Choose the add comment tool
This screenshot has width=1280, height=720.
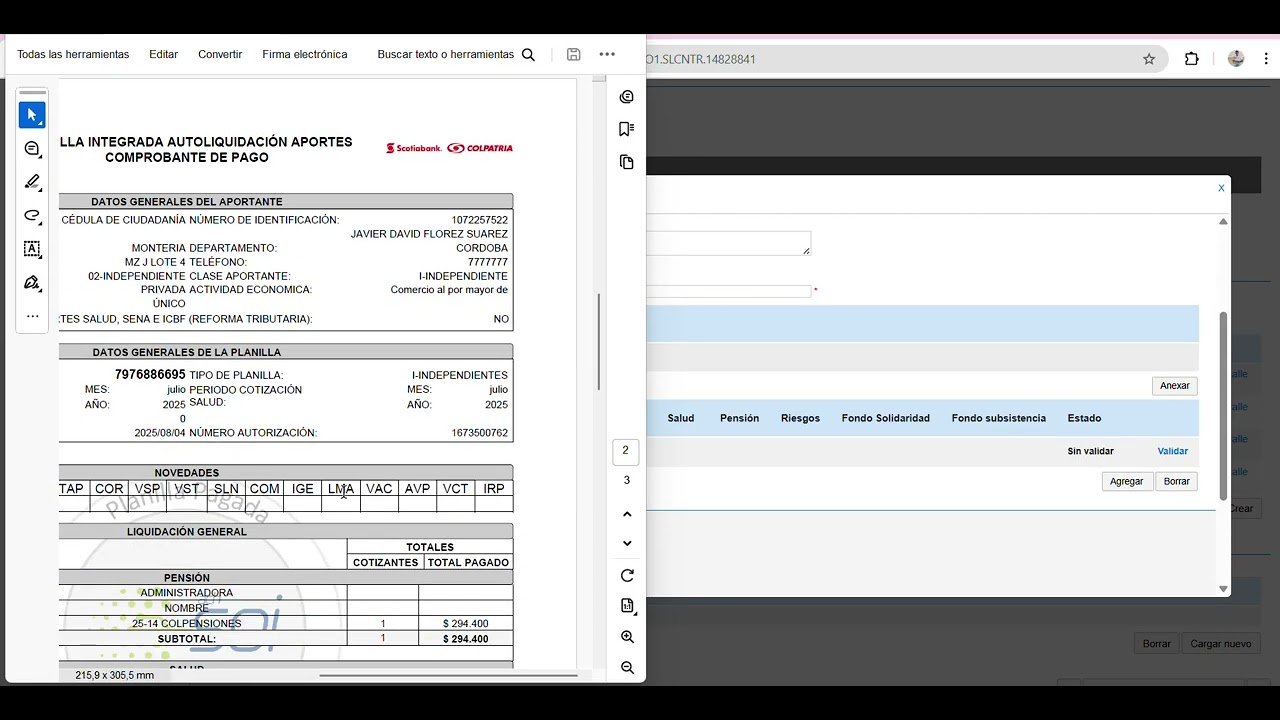coord(32,149)
